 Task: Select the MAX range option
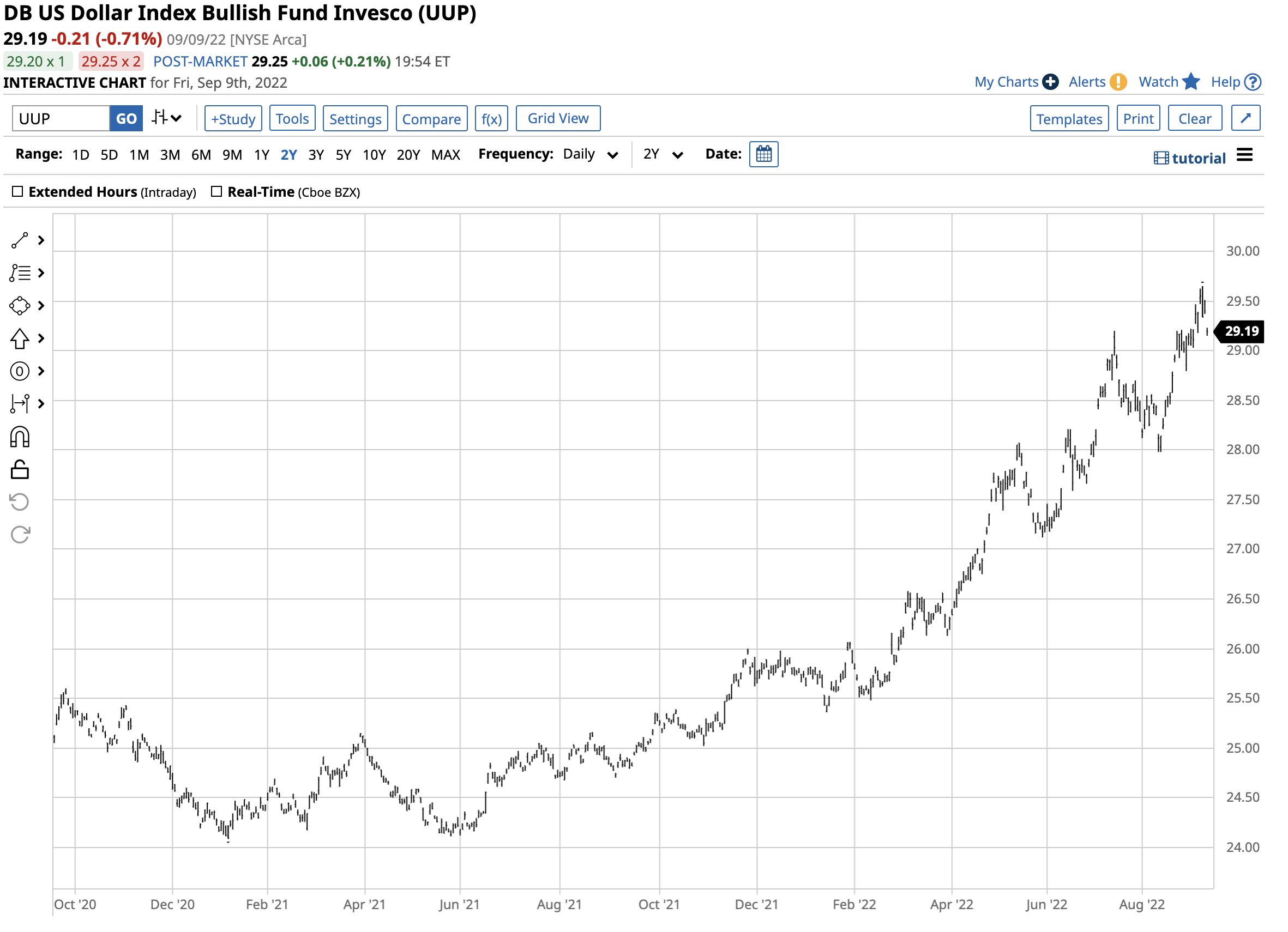click(x=447, y=155)
